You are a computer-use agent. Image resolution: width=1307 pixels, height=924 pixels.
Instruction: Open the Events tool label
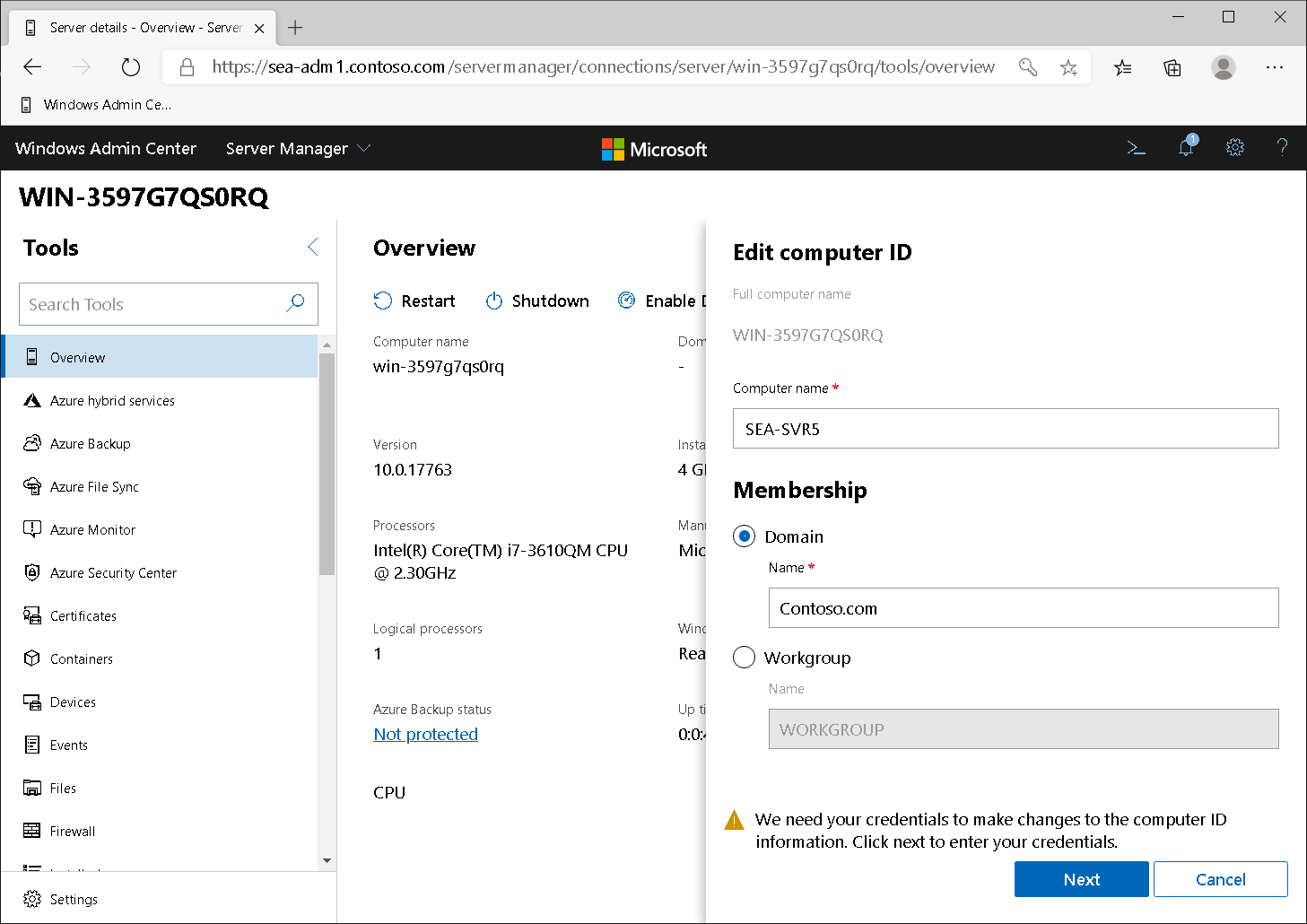coord(69,745)
